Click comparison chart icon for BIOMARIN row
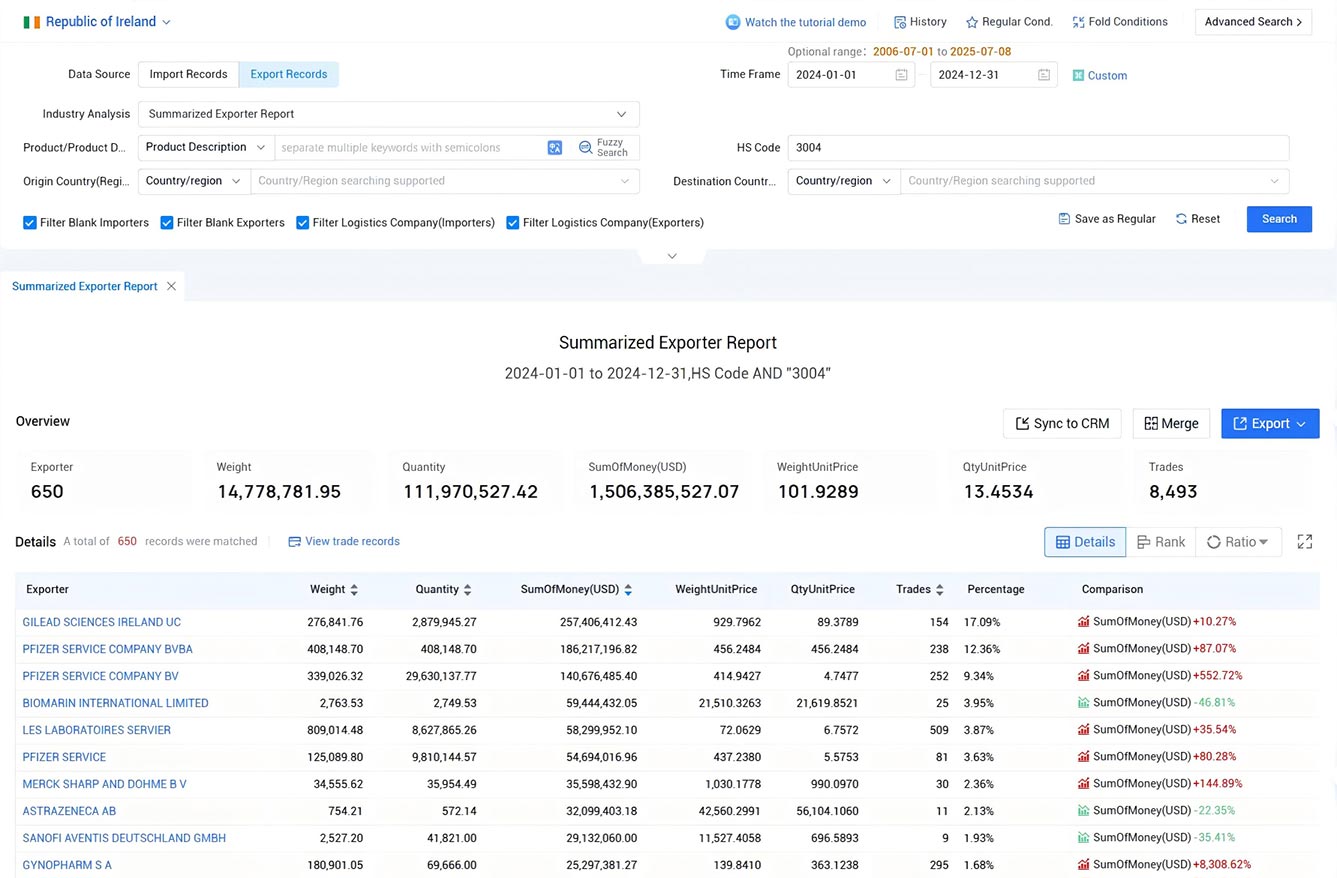 (1084, 703)
